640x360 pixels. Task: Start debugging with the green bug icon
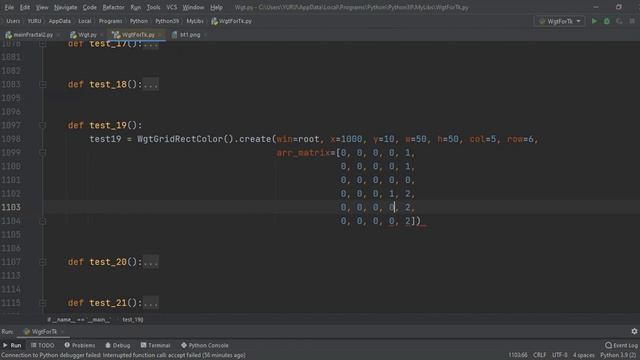coord(607,21)
